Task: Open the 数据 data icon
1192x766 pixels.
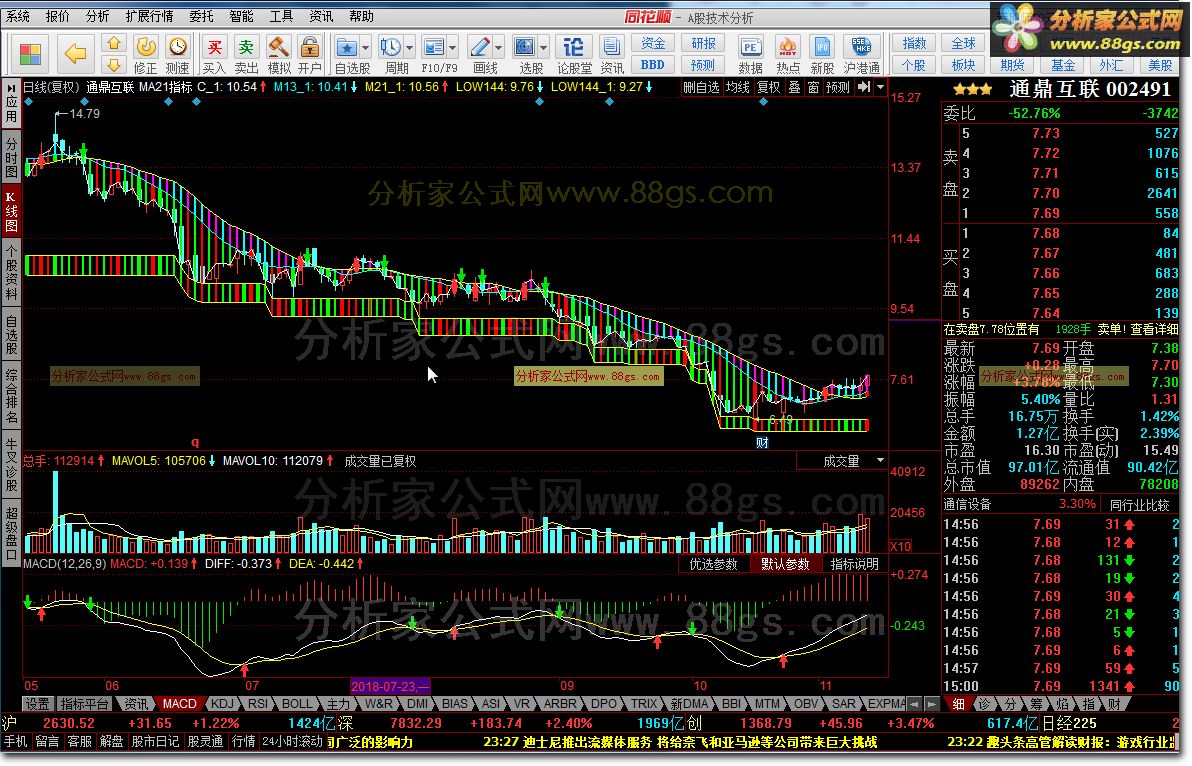Action: [750, 55]
